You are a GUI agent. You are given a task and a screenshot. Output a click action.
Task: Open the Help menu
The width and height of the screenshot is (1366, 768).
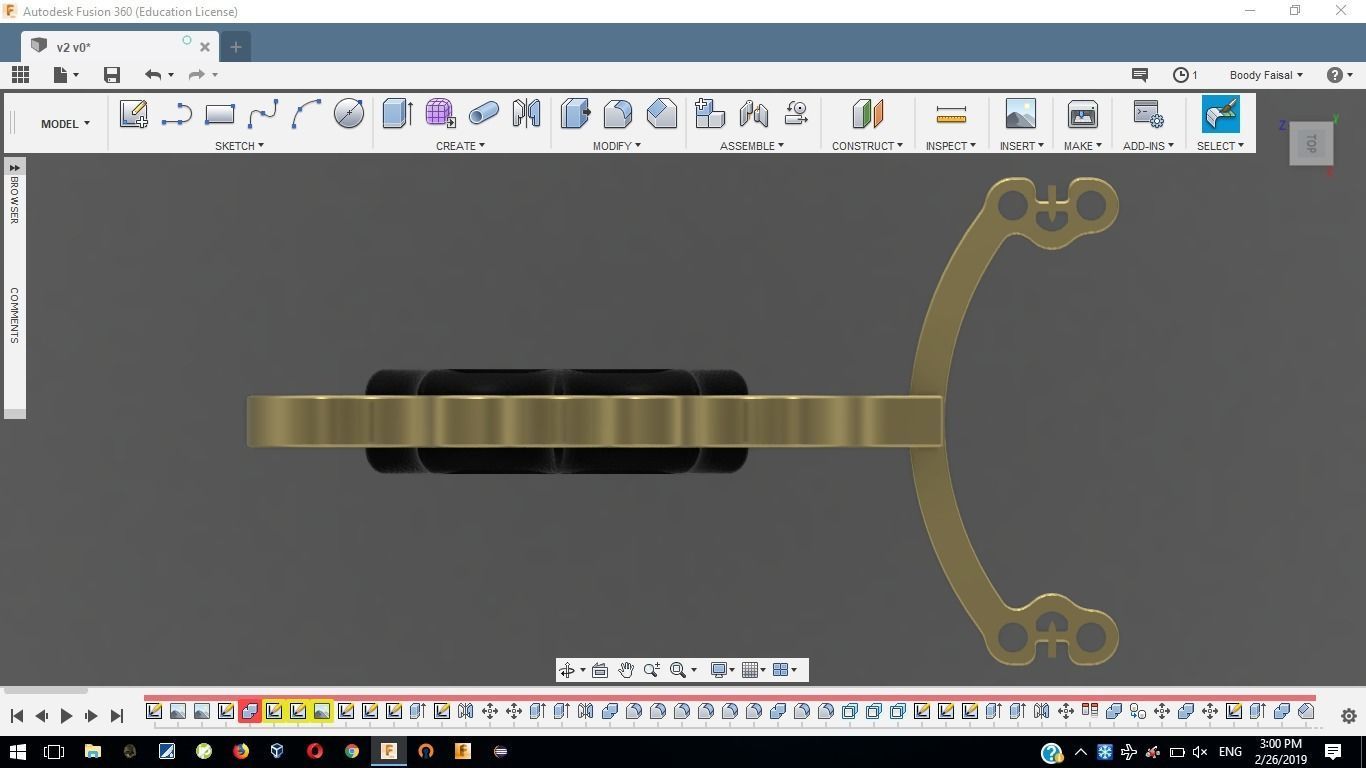pyautogui.click(x=1339, y=75)
